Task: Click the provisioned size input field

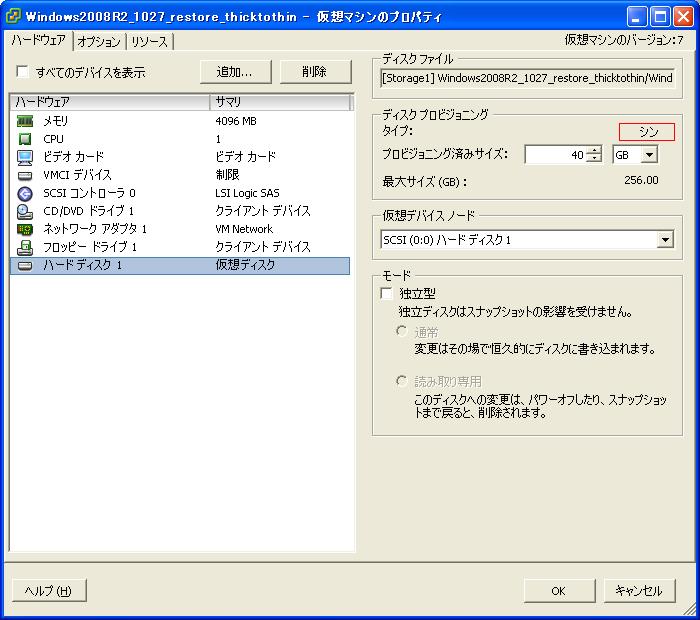Action: coord(556,155)
